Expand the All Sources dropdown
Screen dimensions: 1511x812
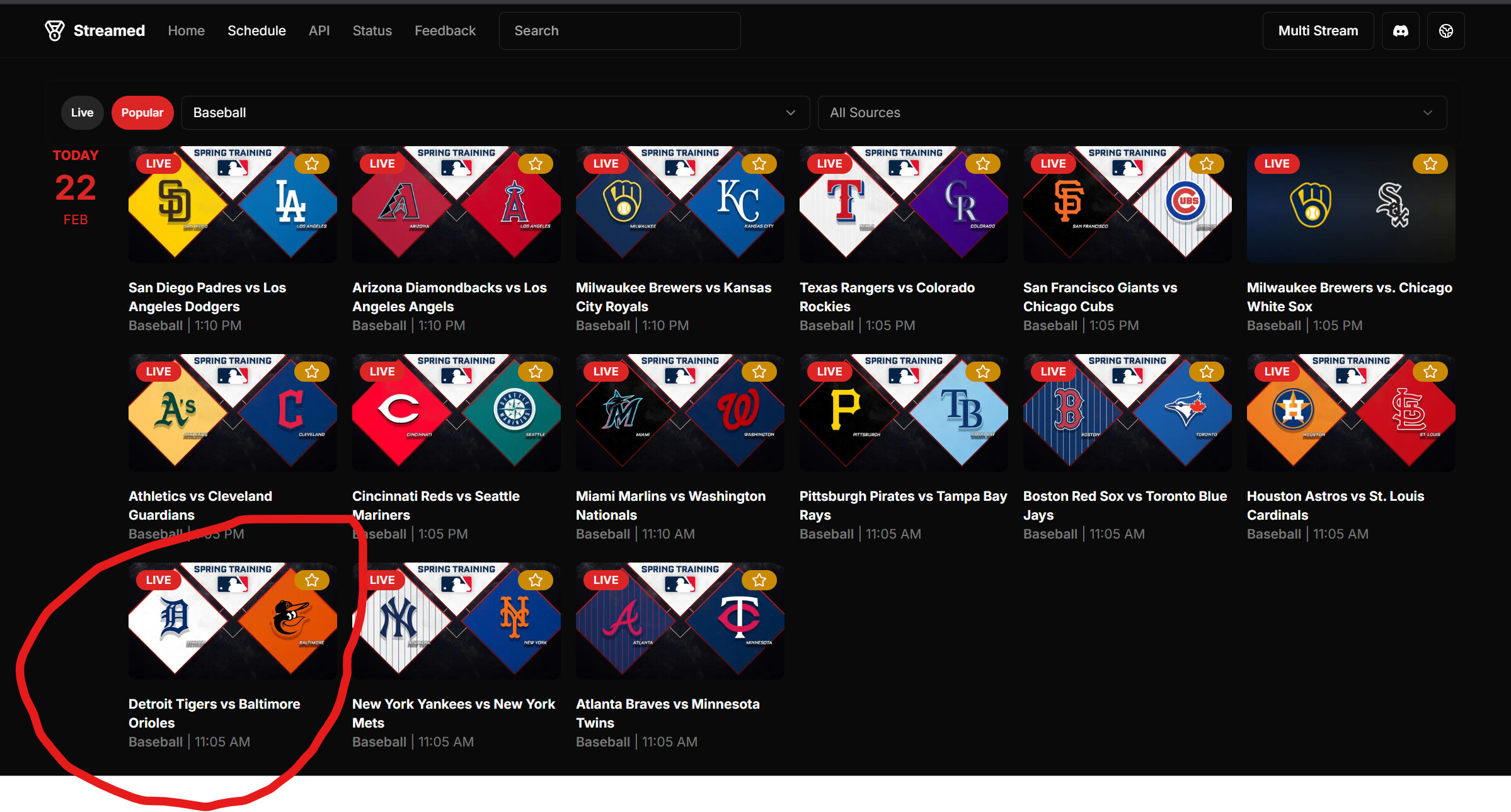(x=1132, y=113)
